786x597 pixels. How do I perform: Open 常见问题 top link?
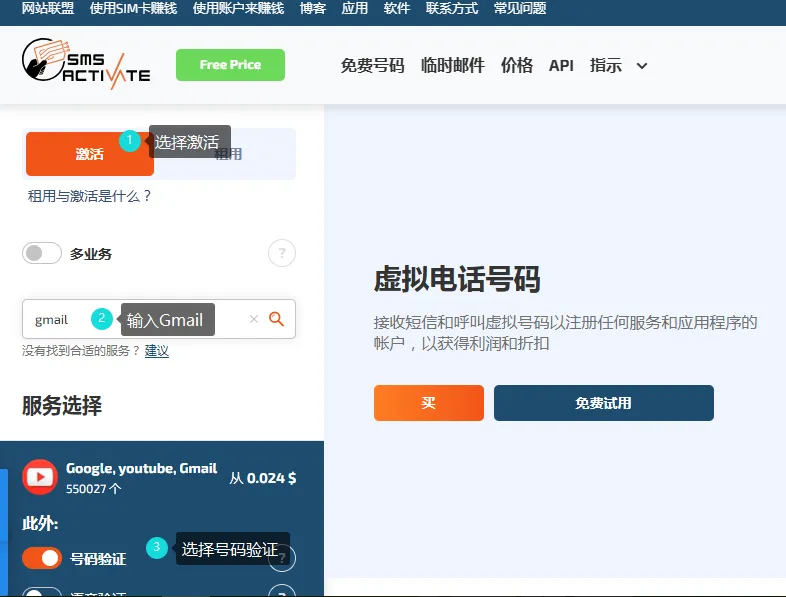pos(520,9)
